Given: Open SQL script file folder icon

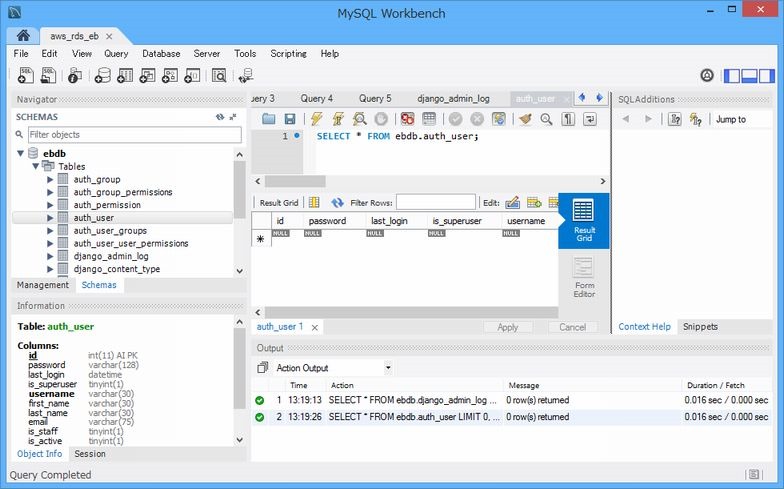Looking at the screenshot, I should [x=268, y=119].
